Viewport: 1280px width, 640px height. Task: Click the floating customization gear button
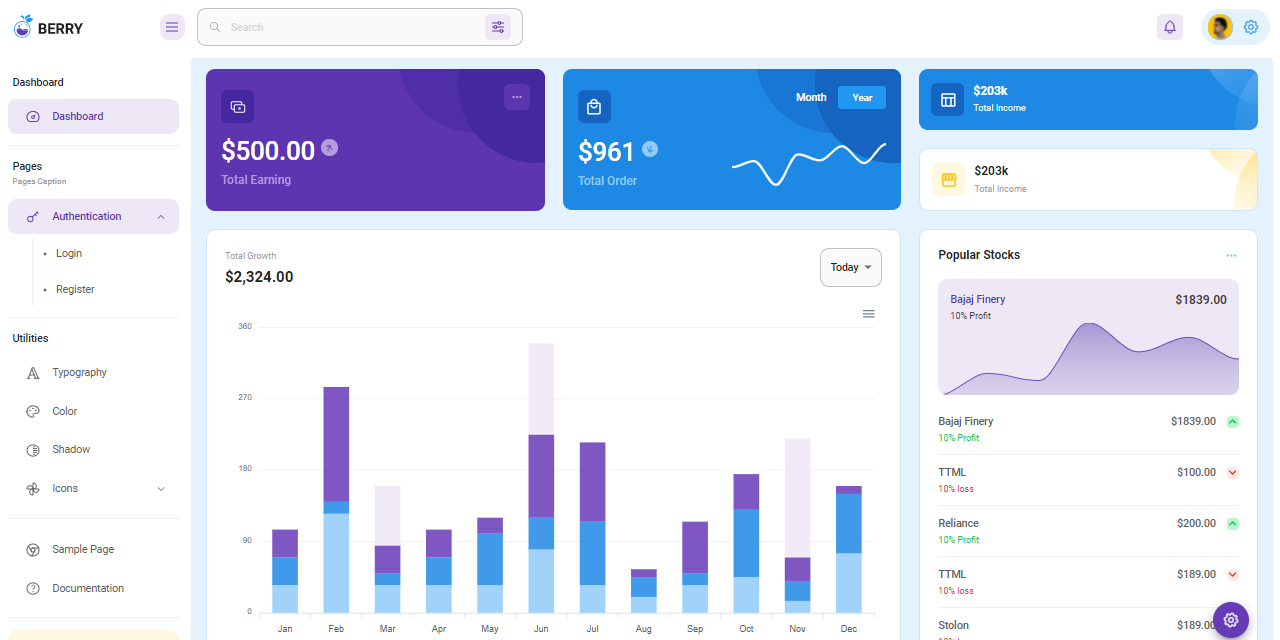[x=1230, y=620]
